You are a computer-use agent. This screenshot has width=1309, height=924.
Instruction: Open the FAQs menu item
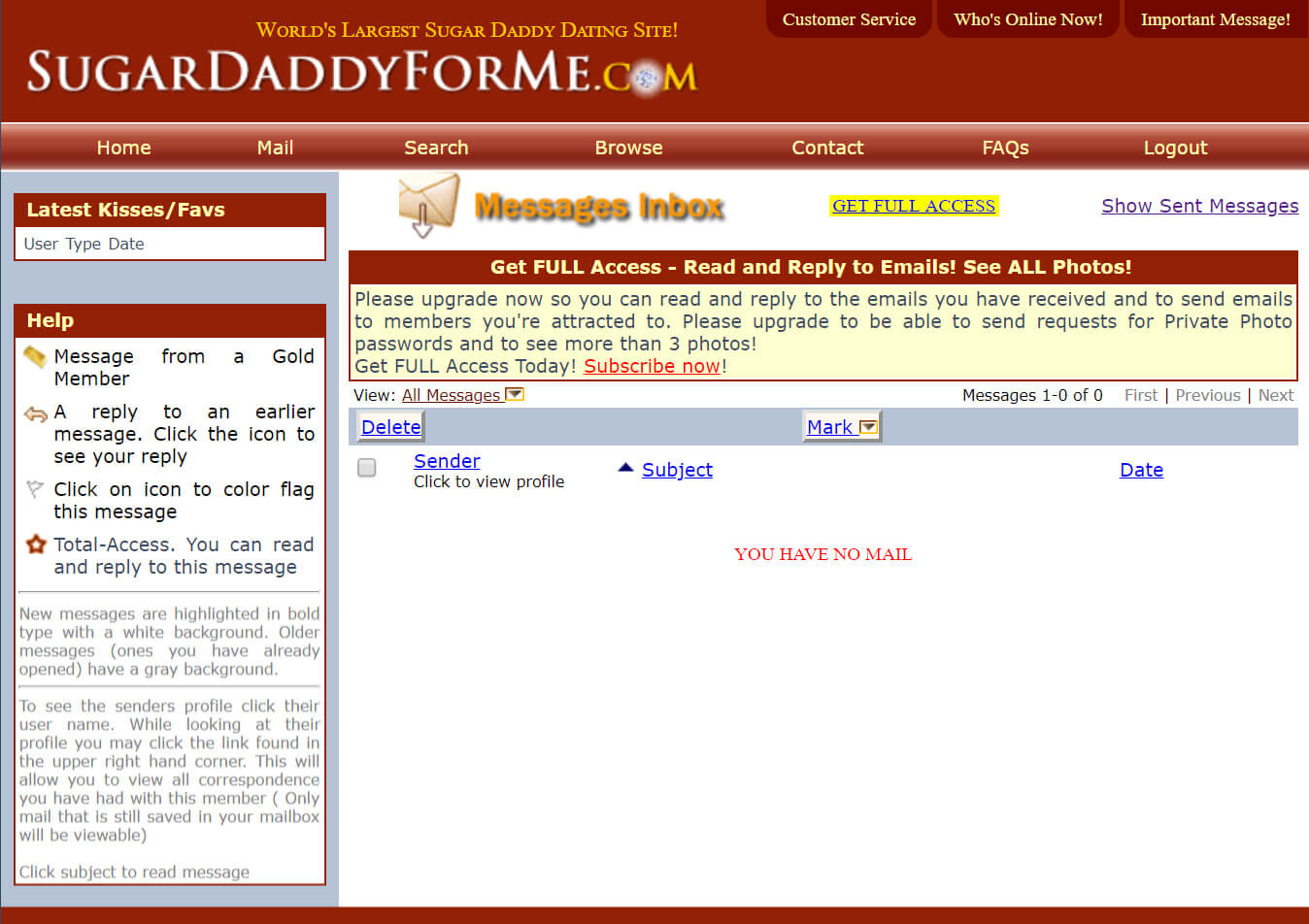coord(1005,148)
